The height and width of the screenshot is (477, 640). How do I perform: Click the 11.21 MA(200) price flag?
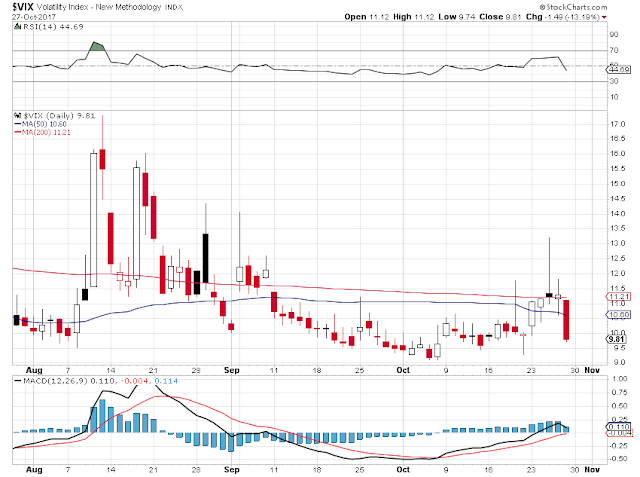coord(618,297)
